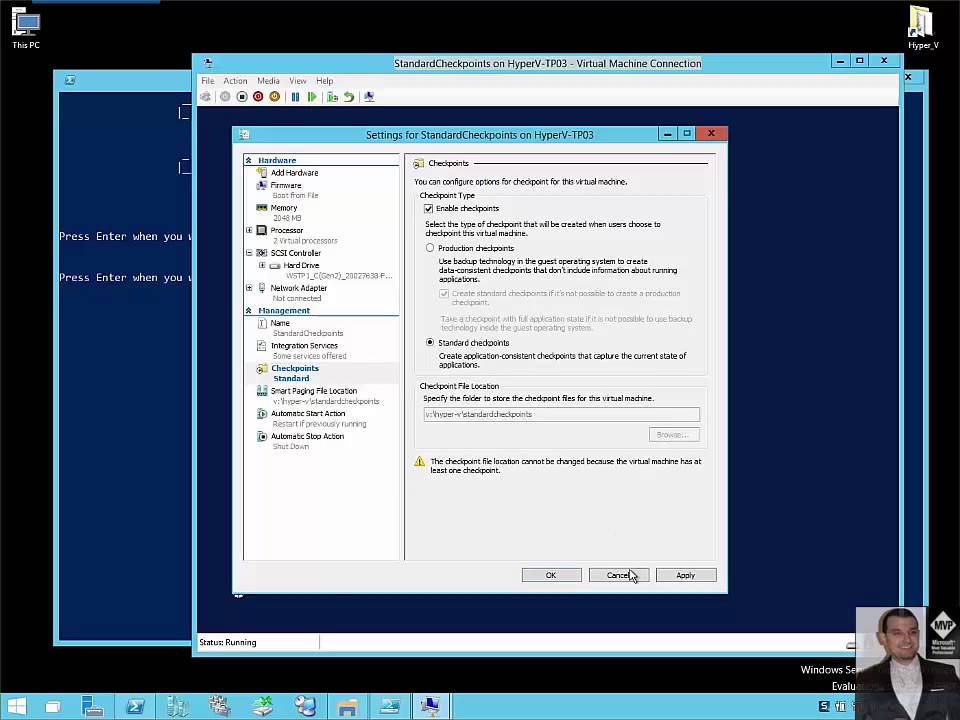Uncheck the Enable checkpoints checkbox
Screen dimensions: 960x720
(429, 209)
